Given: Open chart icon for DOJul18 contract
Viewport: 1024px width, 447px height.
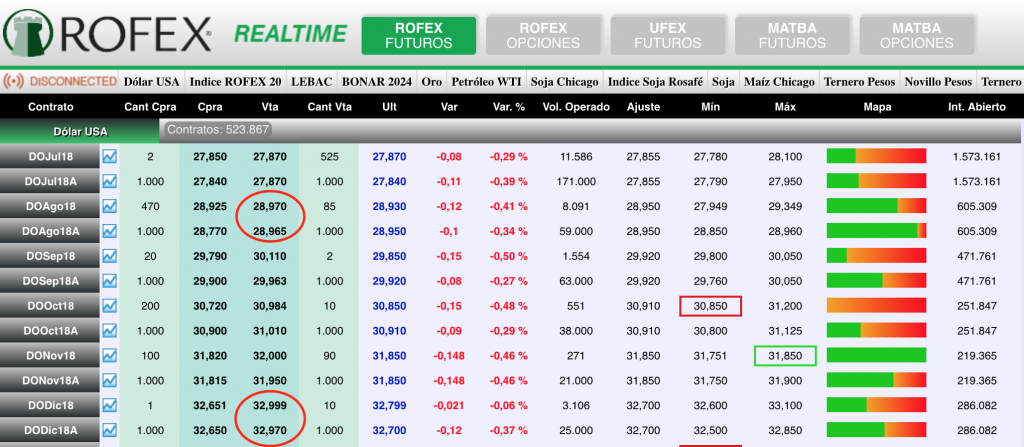Looking at the screenshot, I should click(x=110, y=157).
